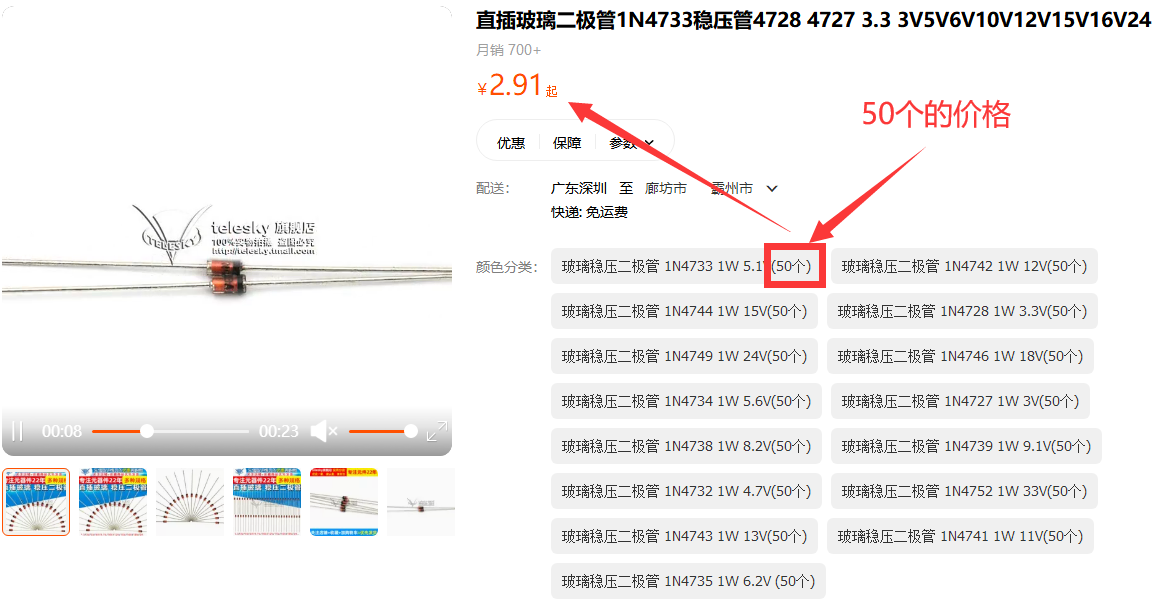Click the video progress slider handle
Viewport: 1173px width, 609px height.
click(x=147, y=431)
